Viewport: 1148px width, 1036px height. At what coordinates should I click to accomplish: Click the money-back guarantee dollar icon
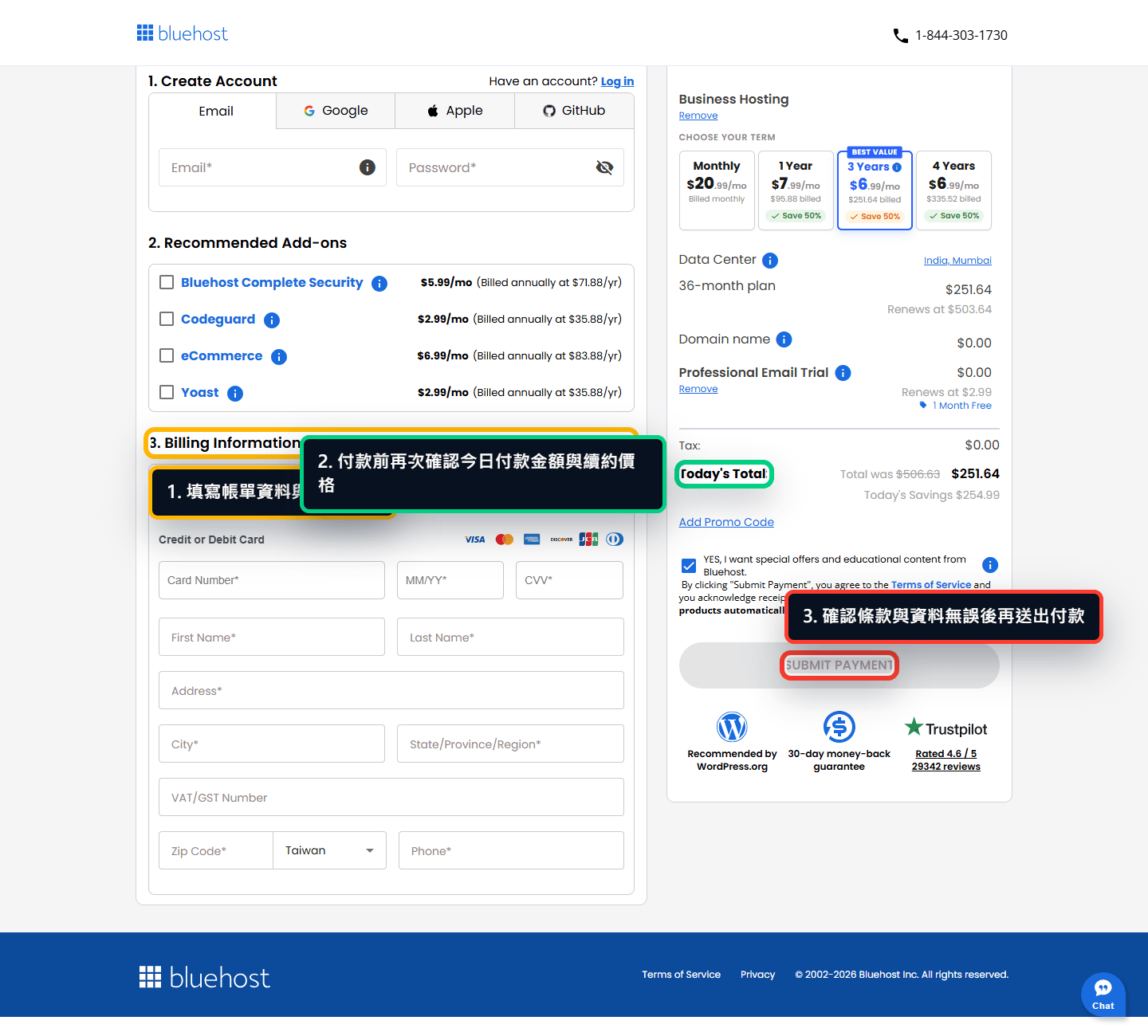(x=839, y=727)
